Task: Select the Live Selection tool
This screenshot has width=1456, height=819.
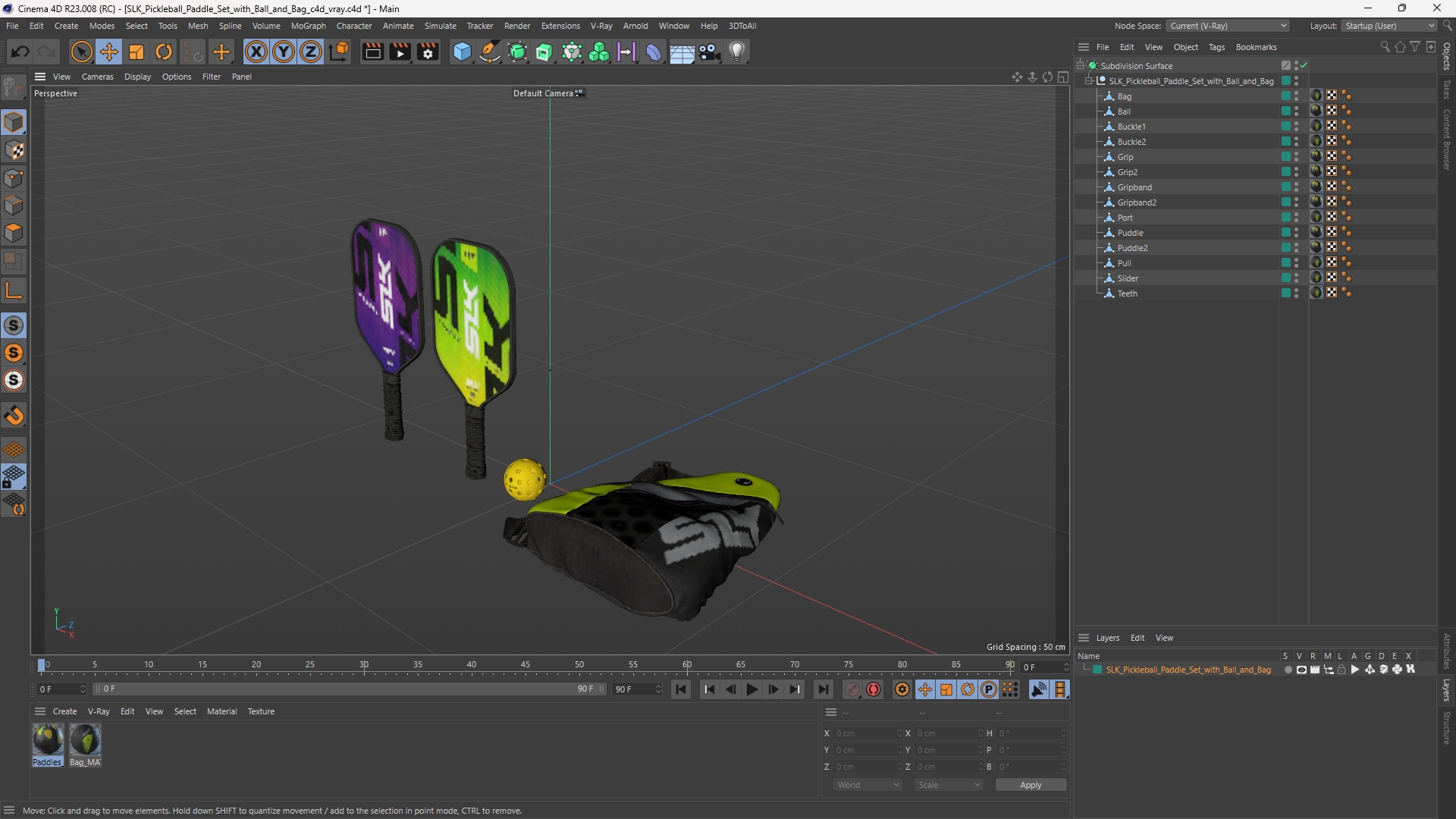Action: (81, 52)
